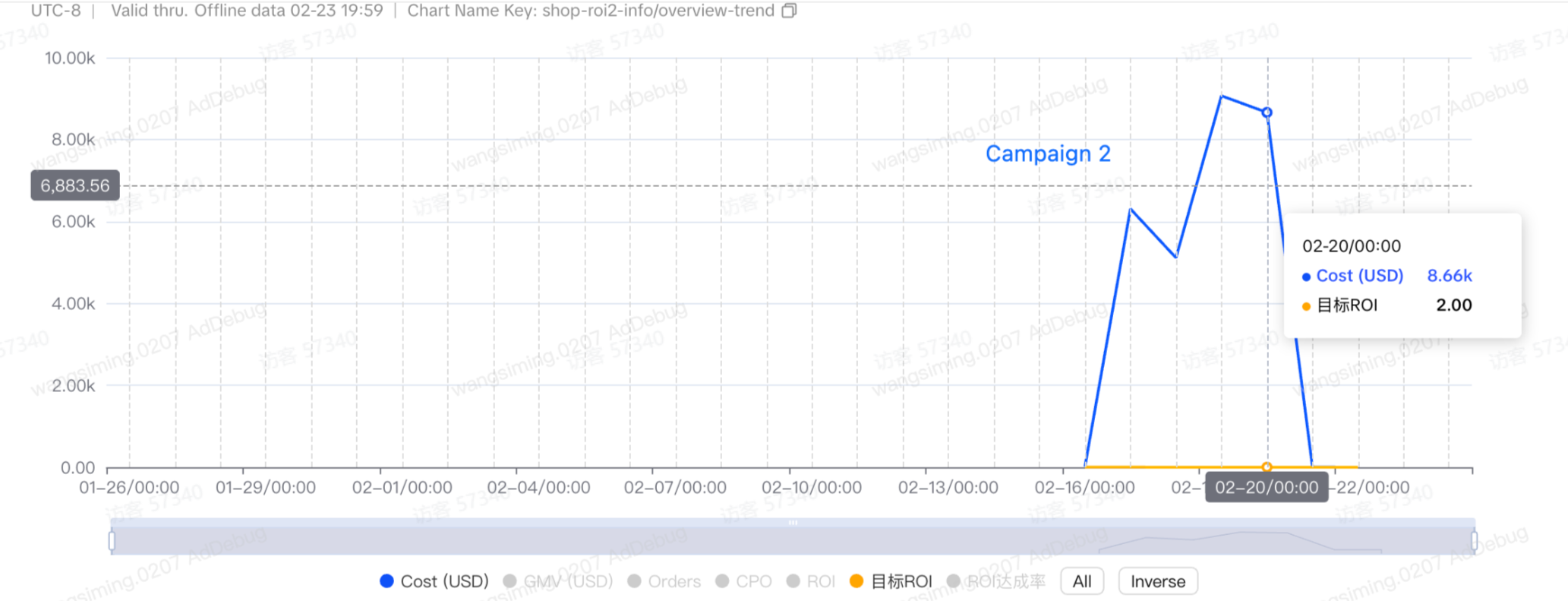Click the All legend button
Image resolution: width=1568 pixels, height=601 pixels.
[x=1082, y=581]
